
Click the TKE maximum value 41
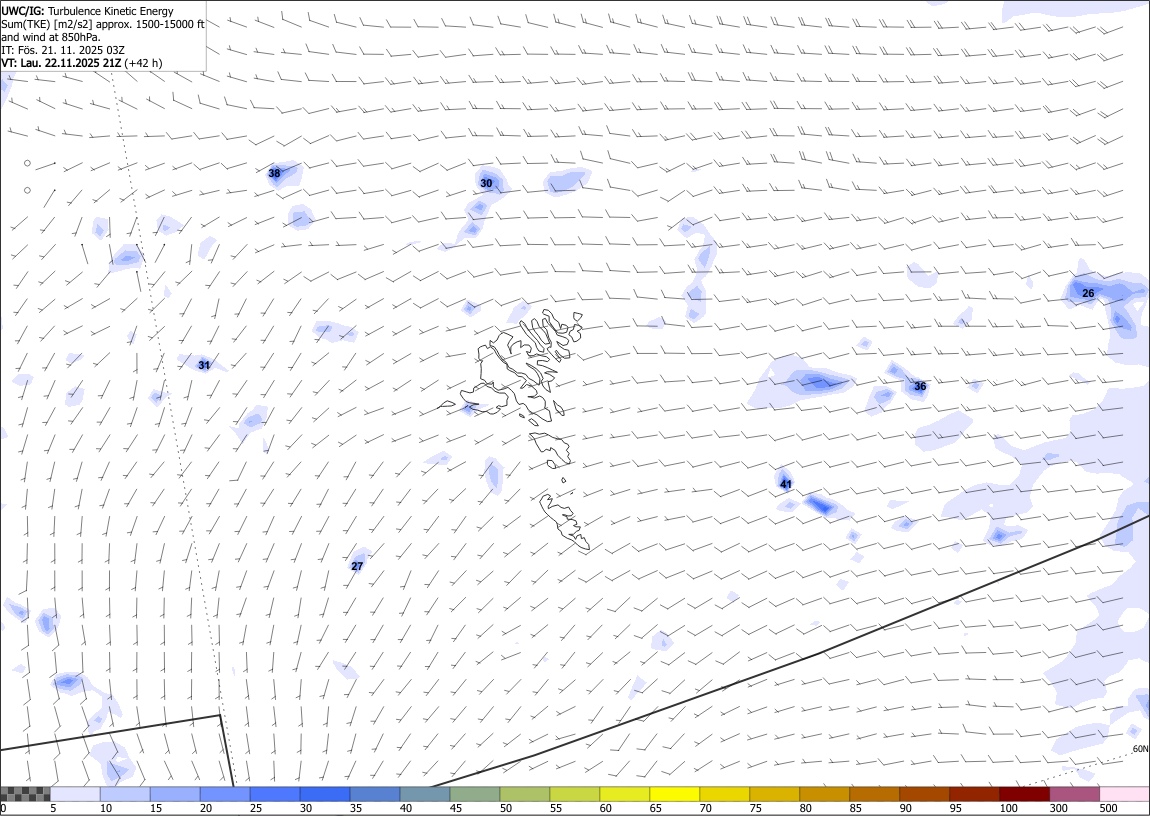tap(785, 484)
